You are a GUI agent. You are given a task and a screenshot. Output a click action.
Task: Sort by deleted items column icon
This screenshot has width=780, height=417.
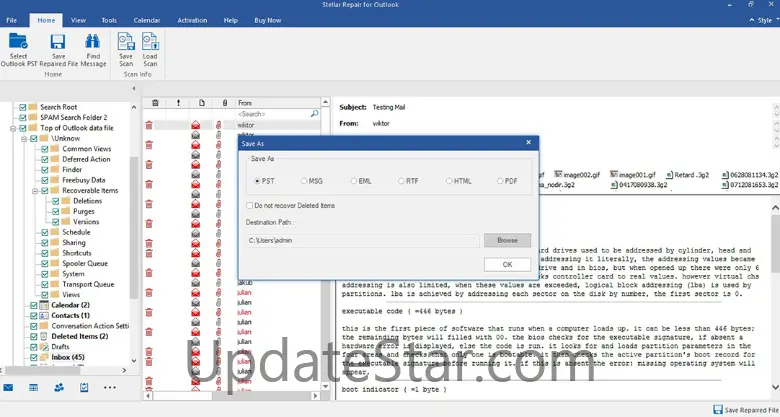pyautogui.click(x=155, y=103)
